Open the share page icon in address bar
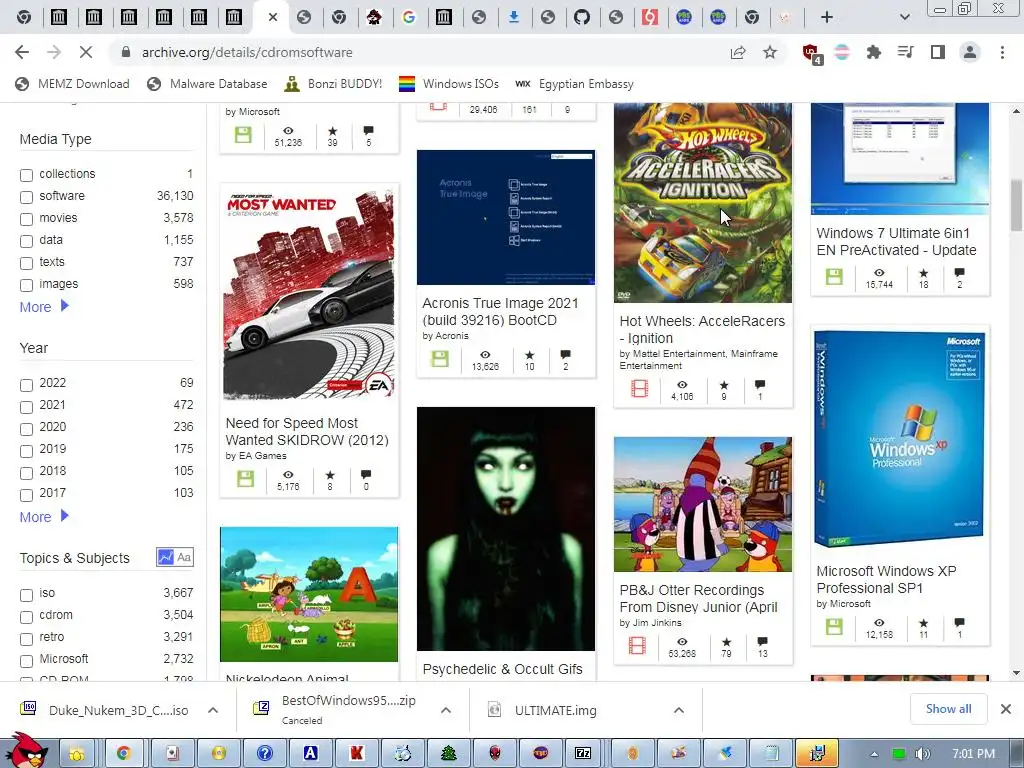This screenshot has height=768, width=1024. click(x=738, y=52)
